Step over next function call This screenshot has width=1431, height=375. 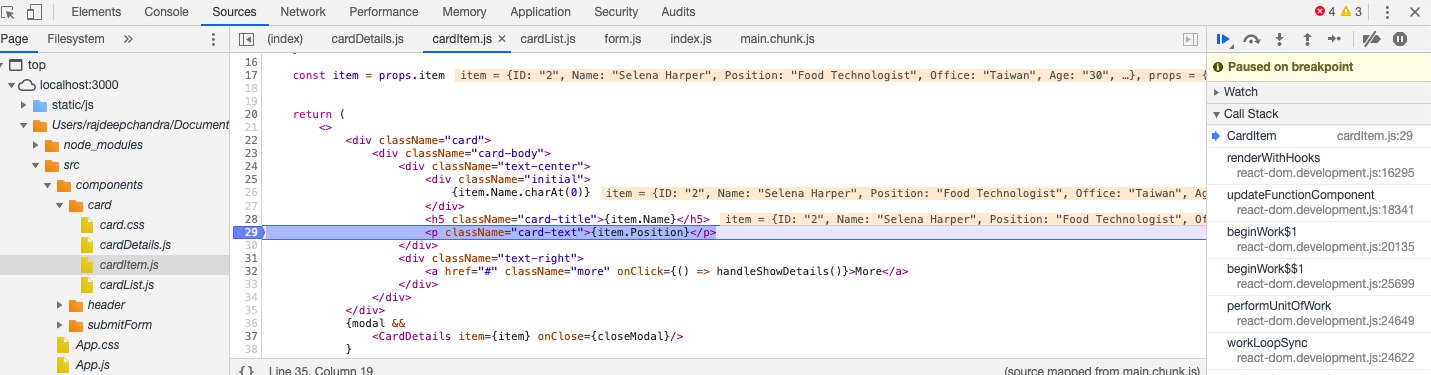coord(1251,39)
